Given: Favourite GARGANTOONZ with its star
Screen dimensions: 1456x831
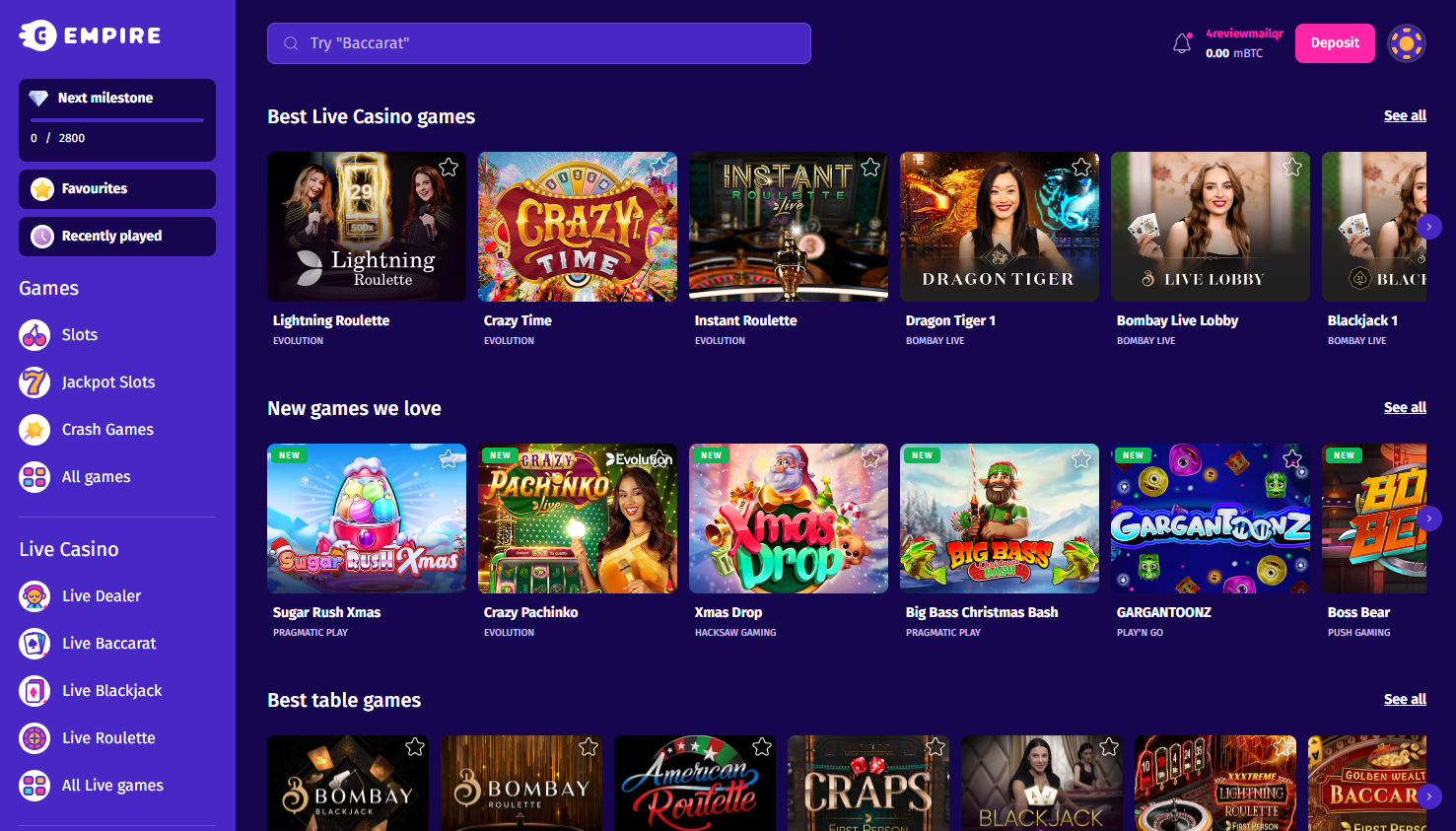Looking at the screenshot, I should pos(1292,459).
